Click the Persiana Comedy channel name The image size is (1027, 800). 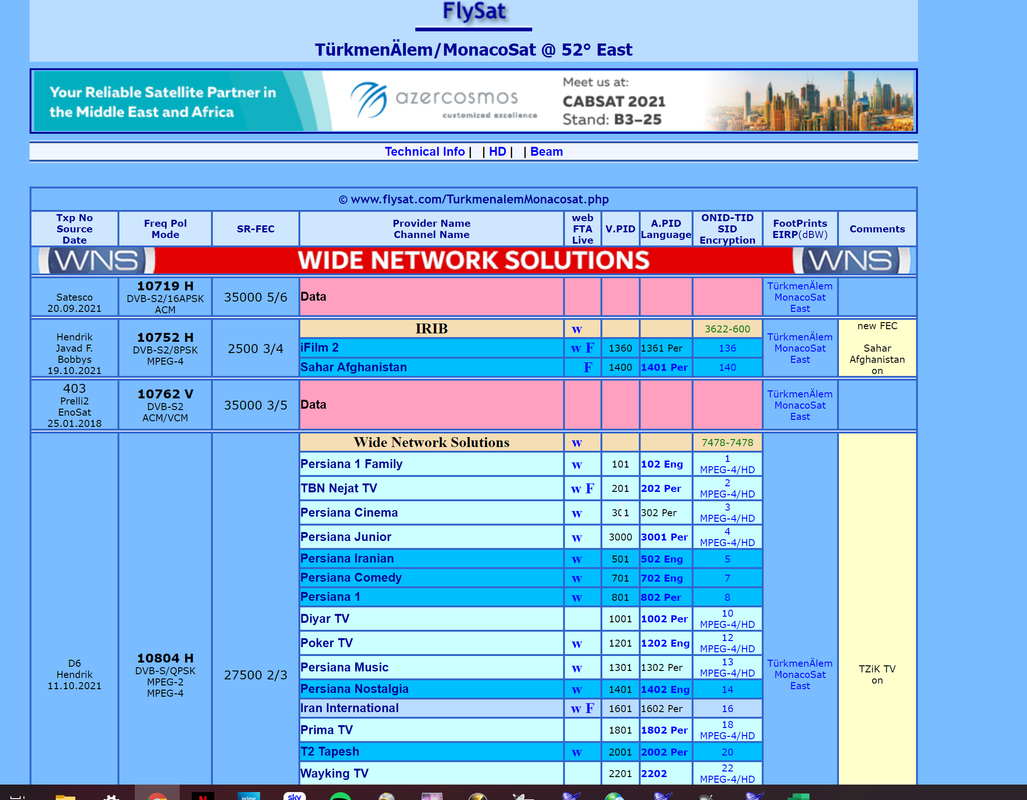(351, 578)
